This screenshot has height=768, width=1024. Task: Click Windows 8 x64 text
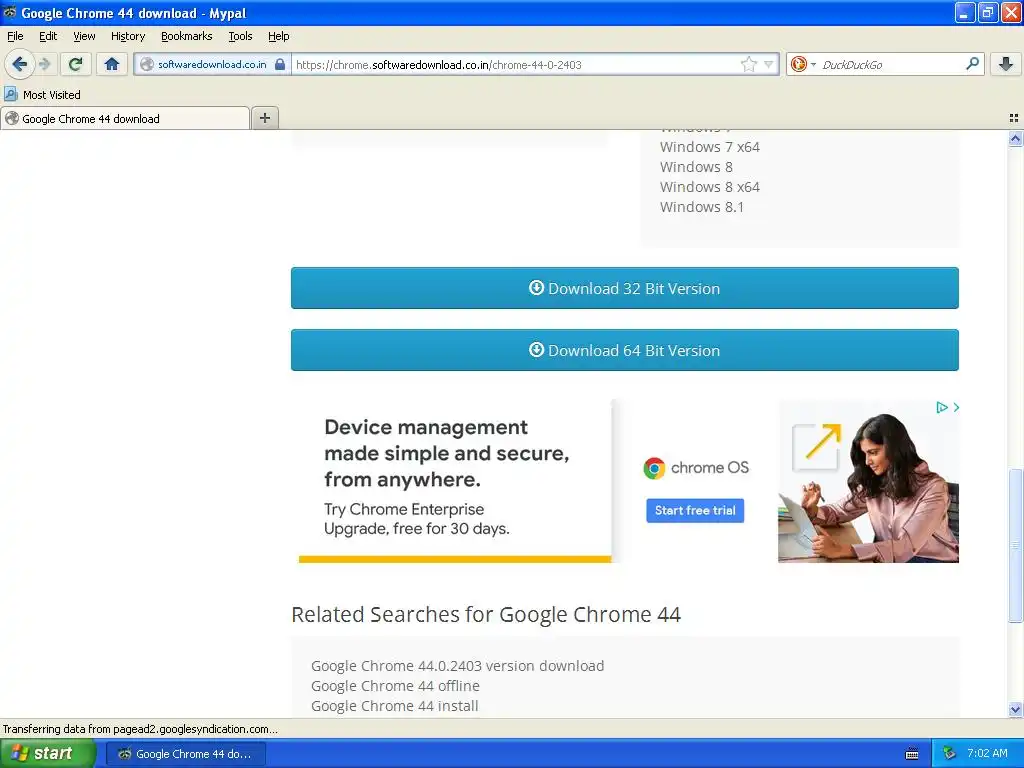[x=710, y=187]
